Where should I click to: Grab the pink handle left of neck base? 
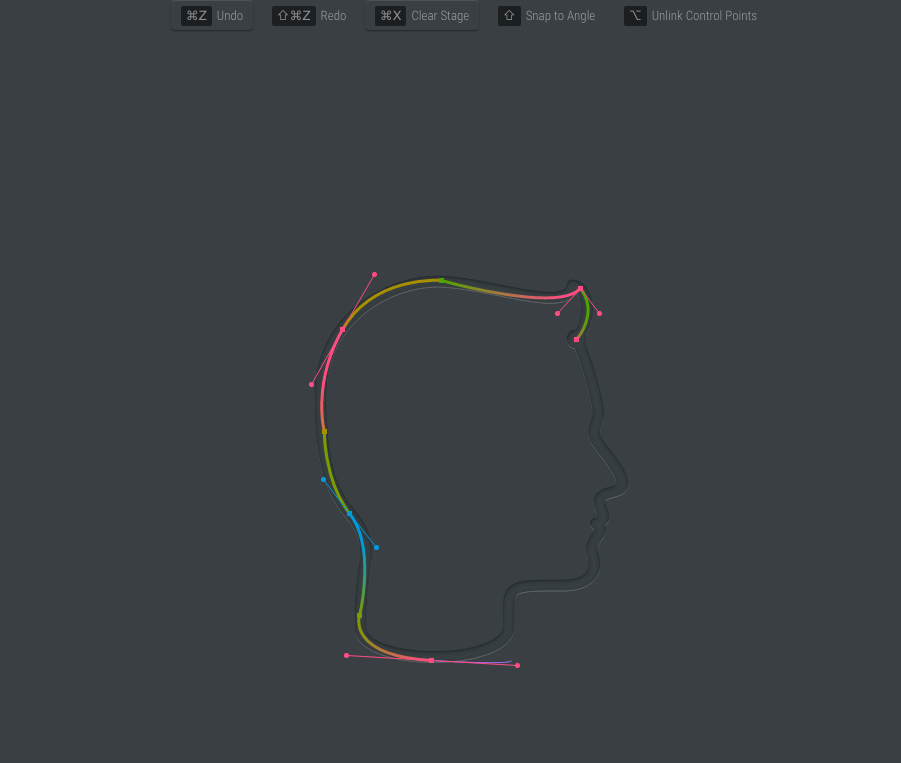(346, 656)
